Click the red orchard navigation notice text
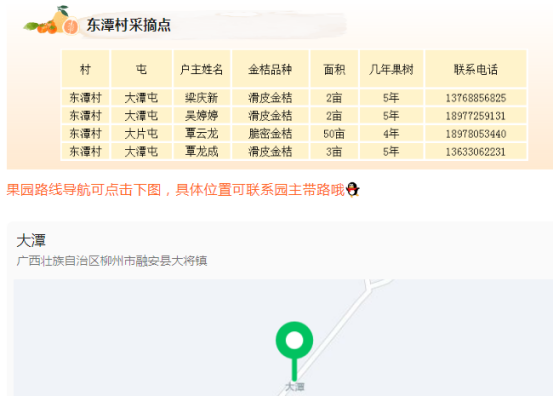This screenshot has height=396, width=554. 176,190
